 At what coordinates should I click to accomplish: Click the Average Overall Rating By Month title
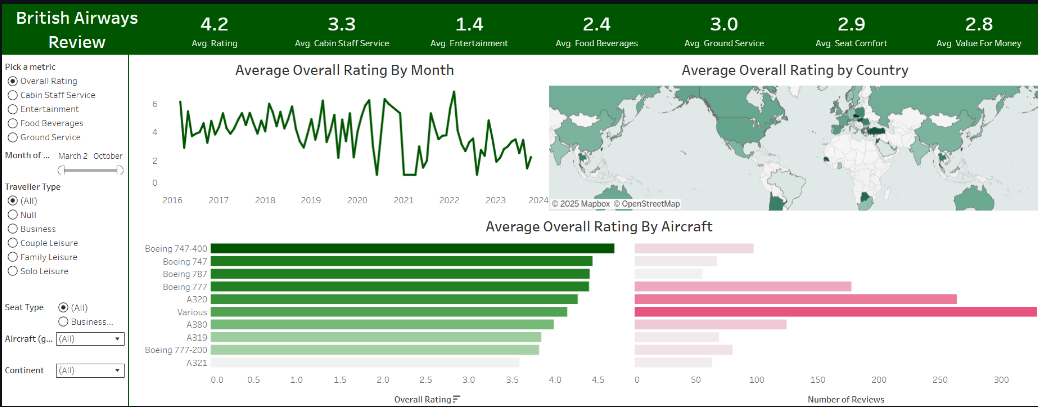pyautogui.click(x=345, y=70)
